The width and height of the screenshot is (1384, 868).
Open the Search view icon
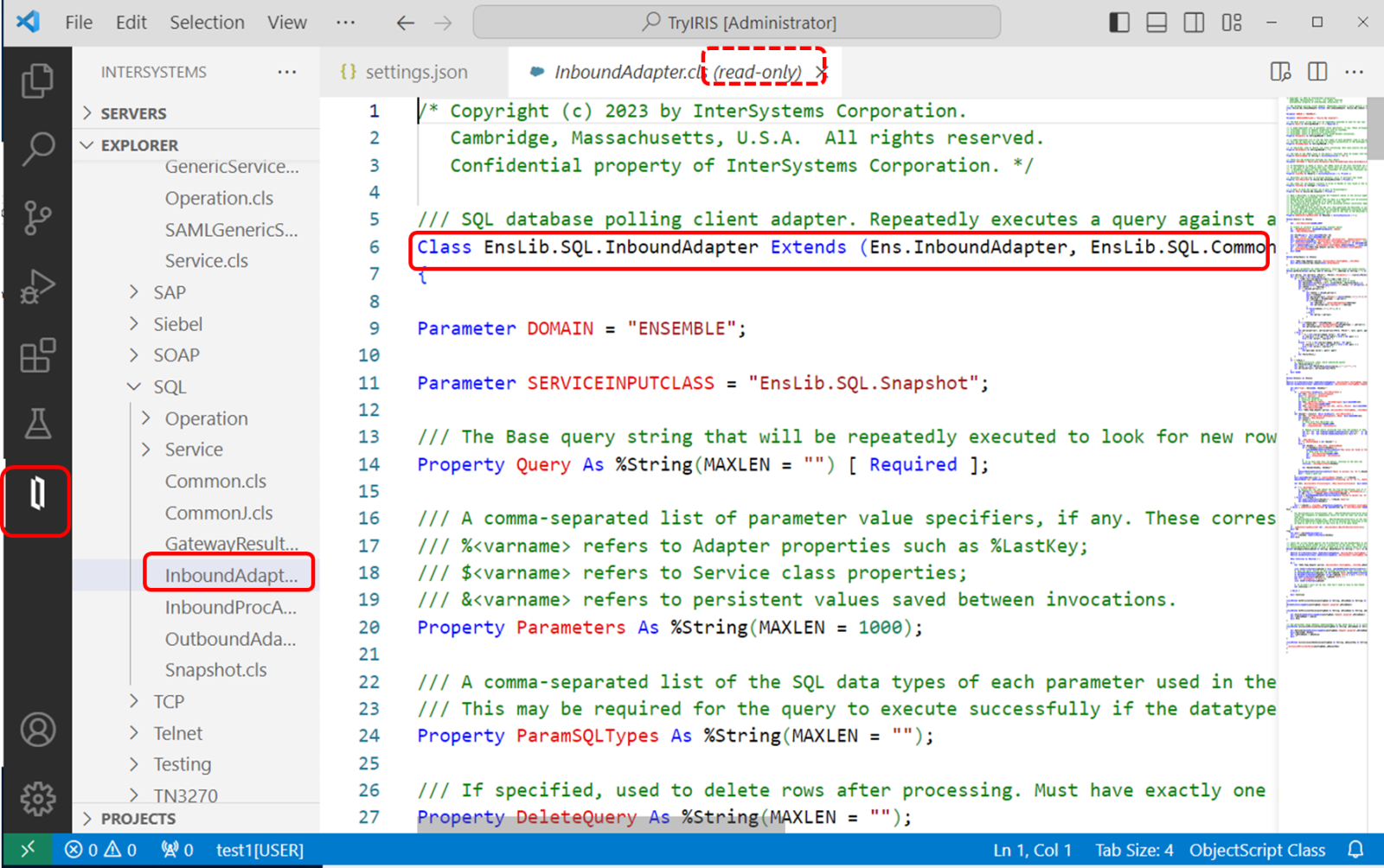click(x=37, y=149)
